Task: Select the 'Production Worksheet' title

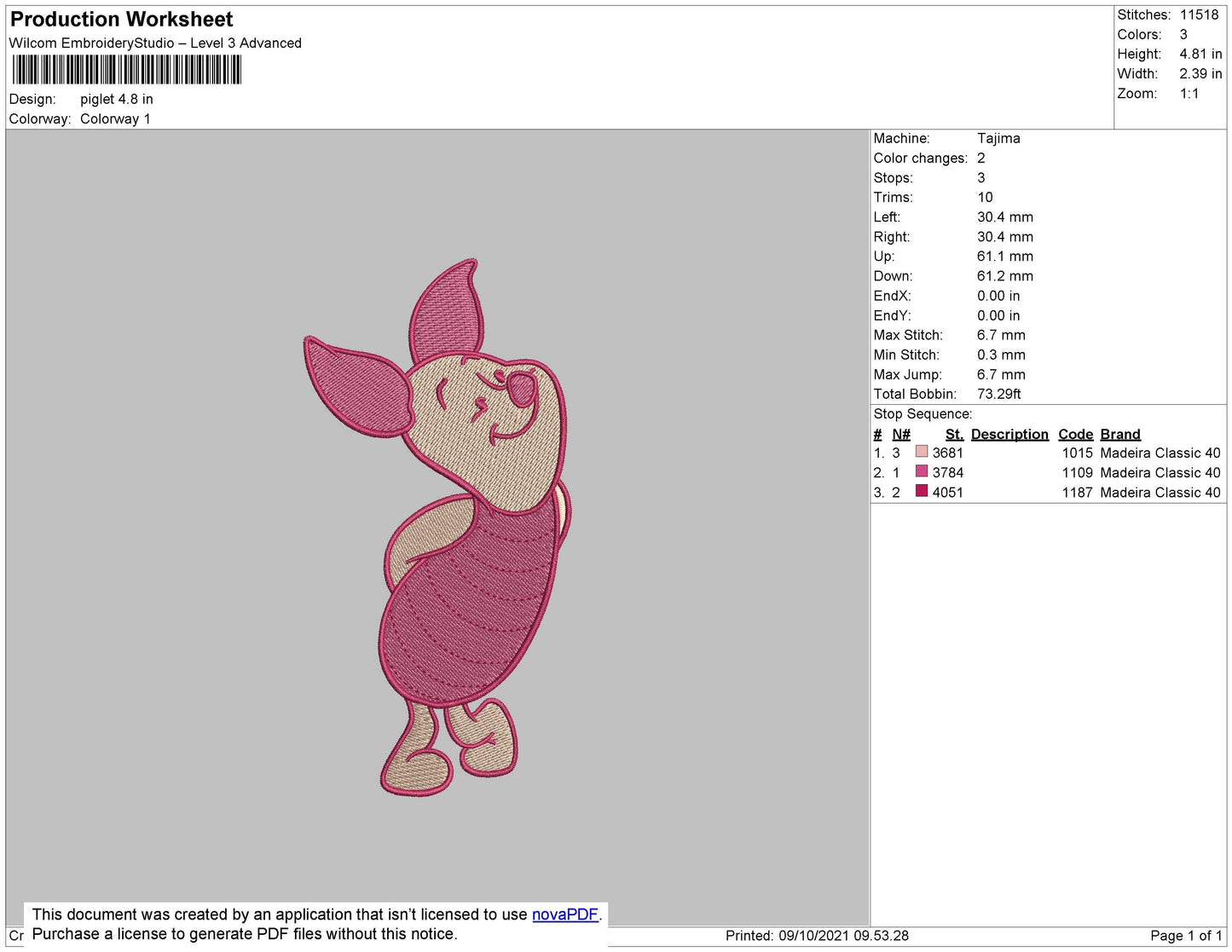Action: tap(121, 19)
